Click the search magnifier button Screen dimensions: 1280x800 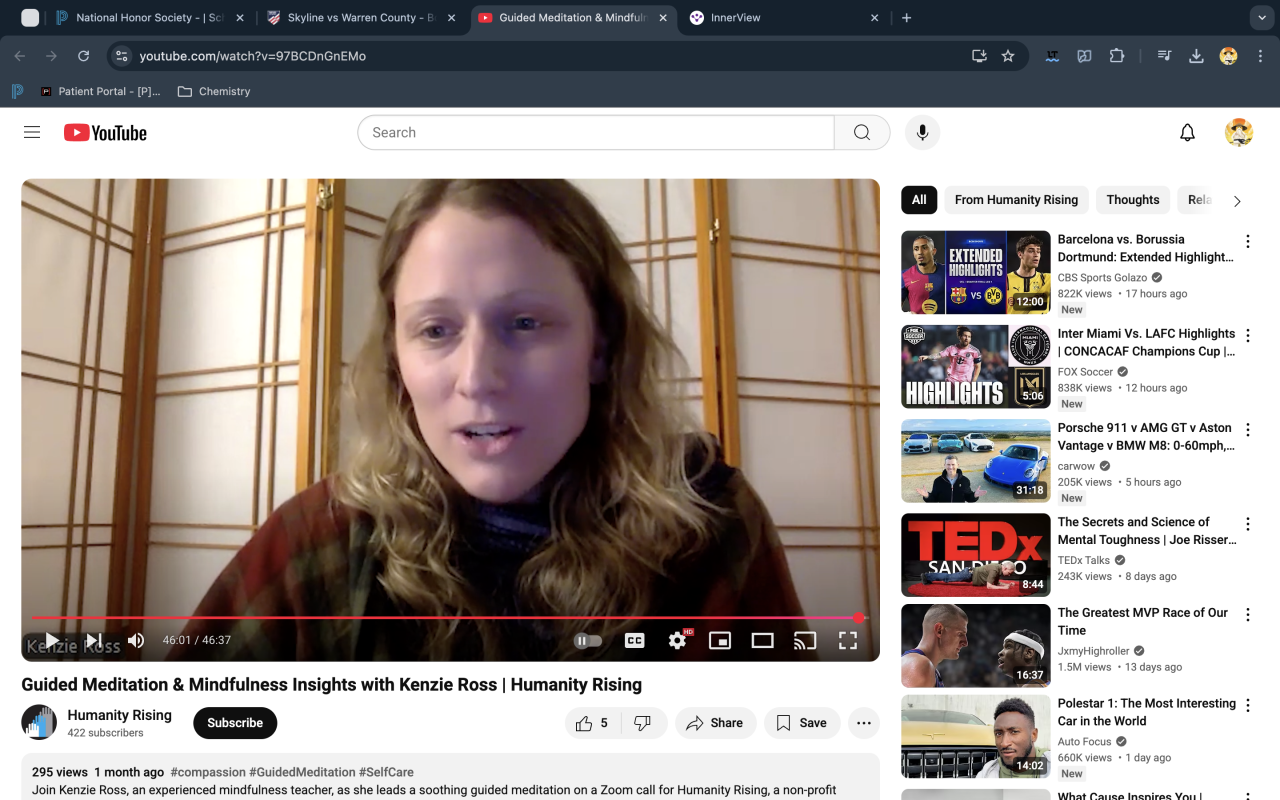tap(862, 132)
